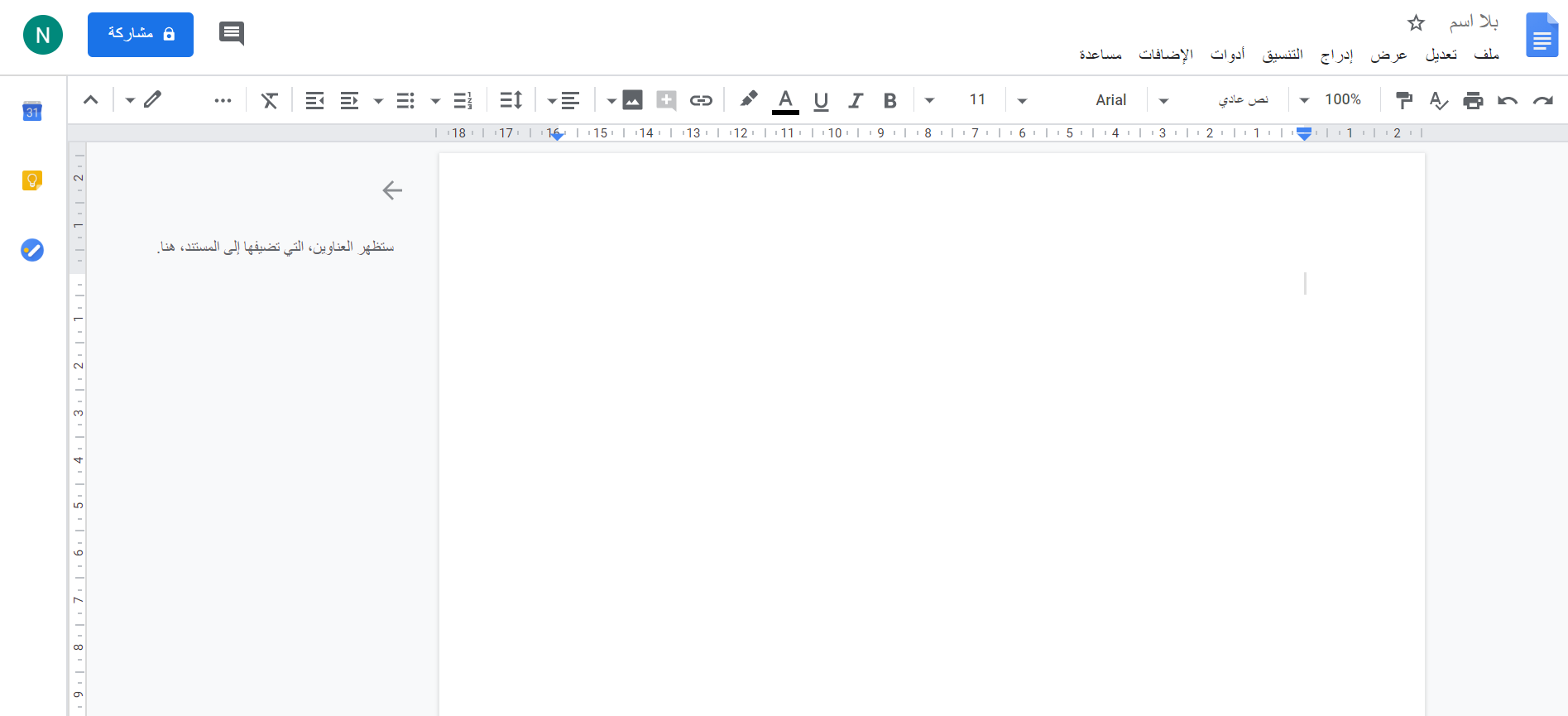Clear formatting with the crossed T icon
Image resolution: width=1568 pixels, height=716 pixels.
[270, 100]
